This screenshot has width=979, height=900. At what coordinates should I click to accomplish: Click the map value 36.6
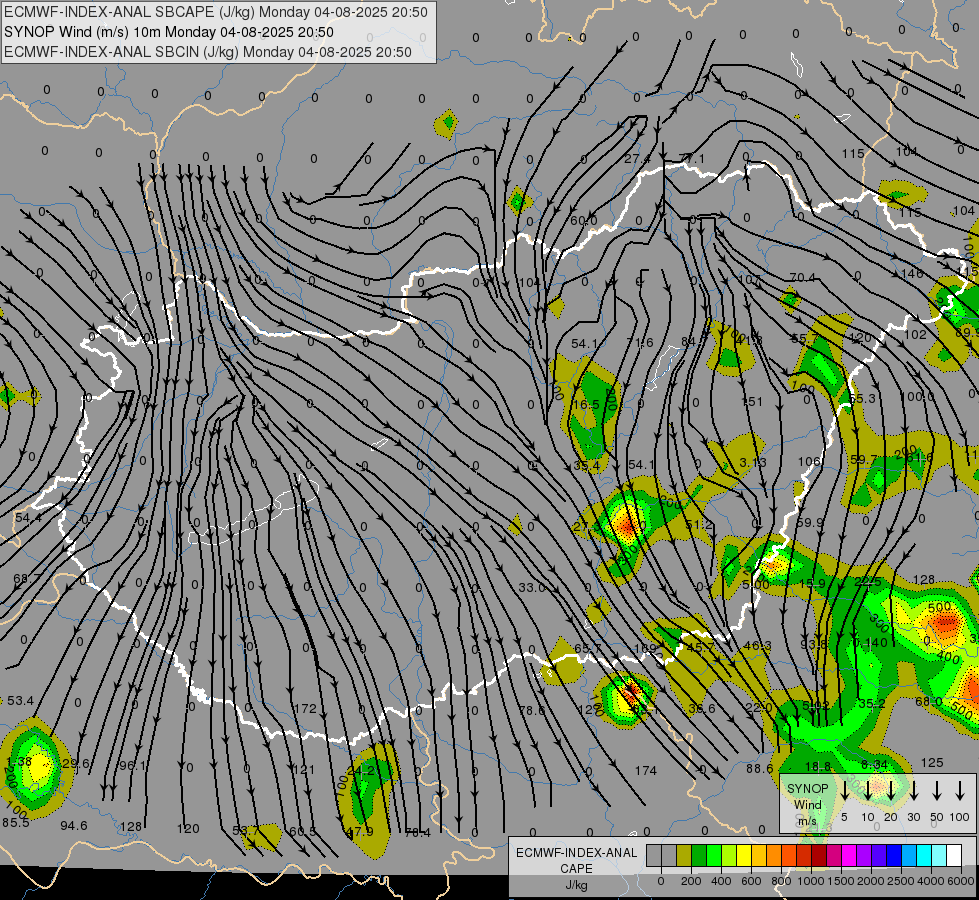702,708
